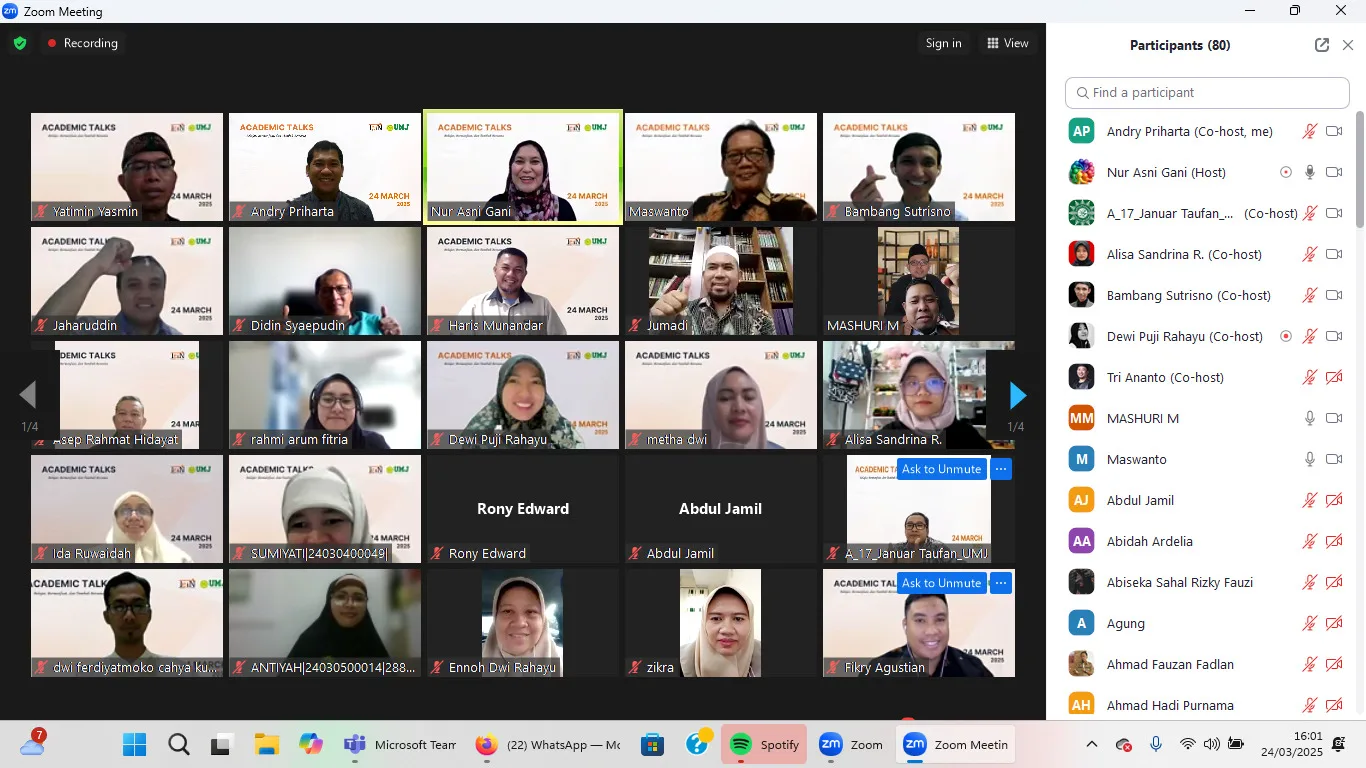
Task: Click Andry Priharta's muted microphone icon
Action: [x=1309, y=131]
